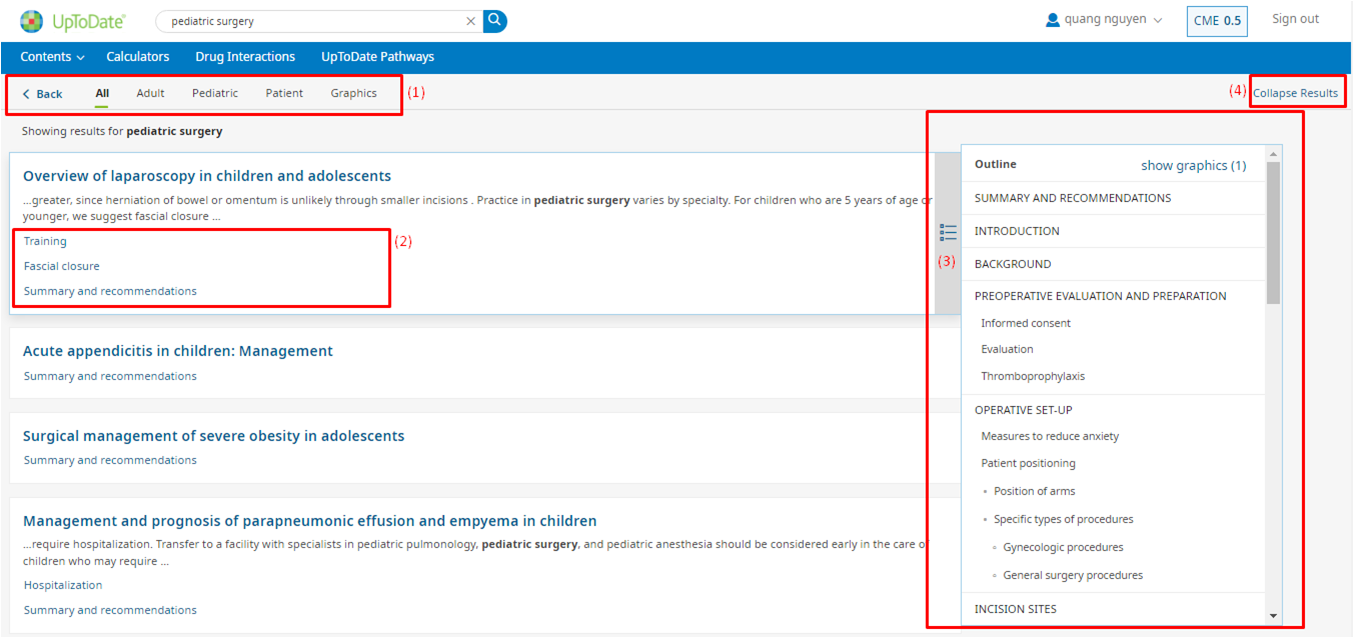The height and width of the screenshot is (638, 1354).
Task: Jump to INCISION SITES in outline
Action: [1015, 609]
